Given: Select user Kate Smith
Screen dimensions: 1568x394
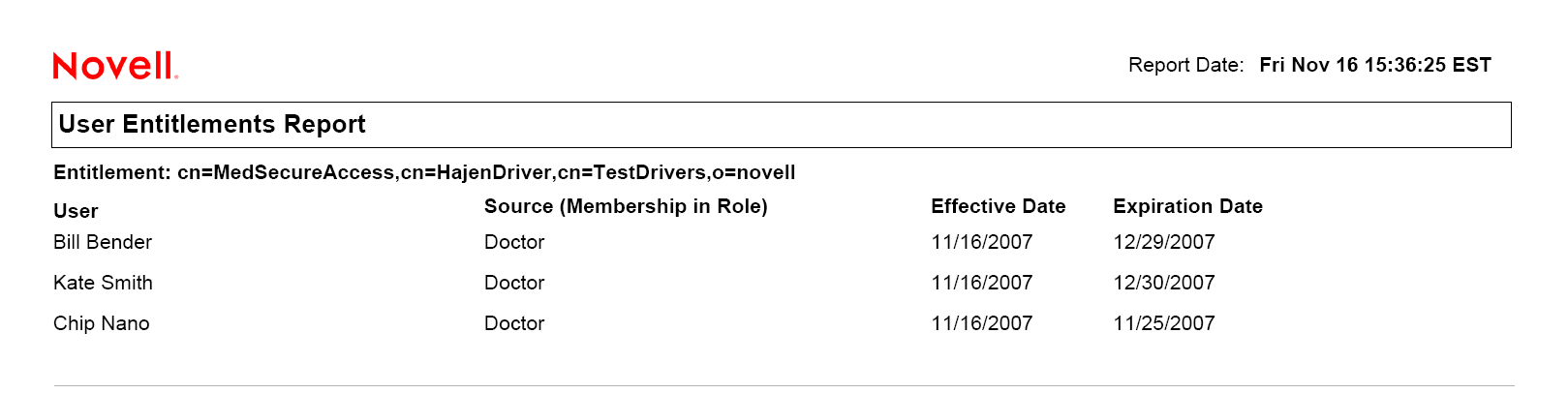Looking at the screenshot, I should pos(103,283).
